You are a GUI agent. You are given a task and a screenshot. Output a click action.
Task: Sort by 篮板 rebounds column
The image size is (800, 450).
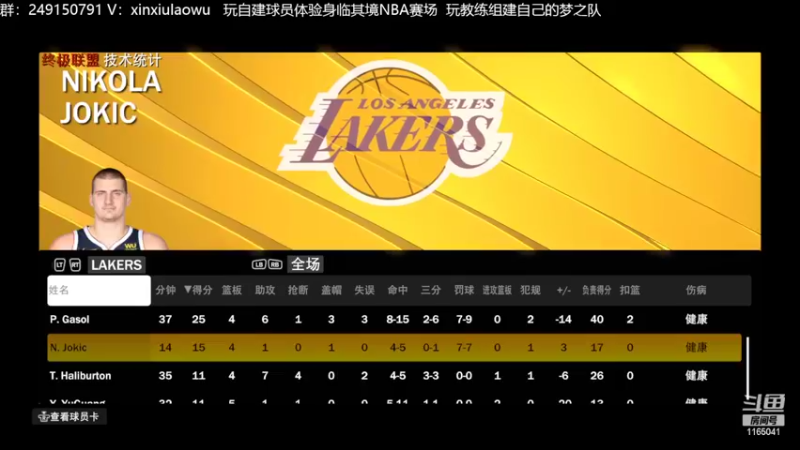(232, 290)
